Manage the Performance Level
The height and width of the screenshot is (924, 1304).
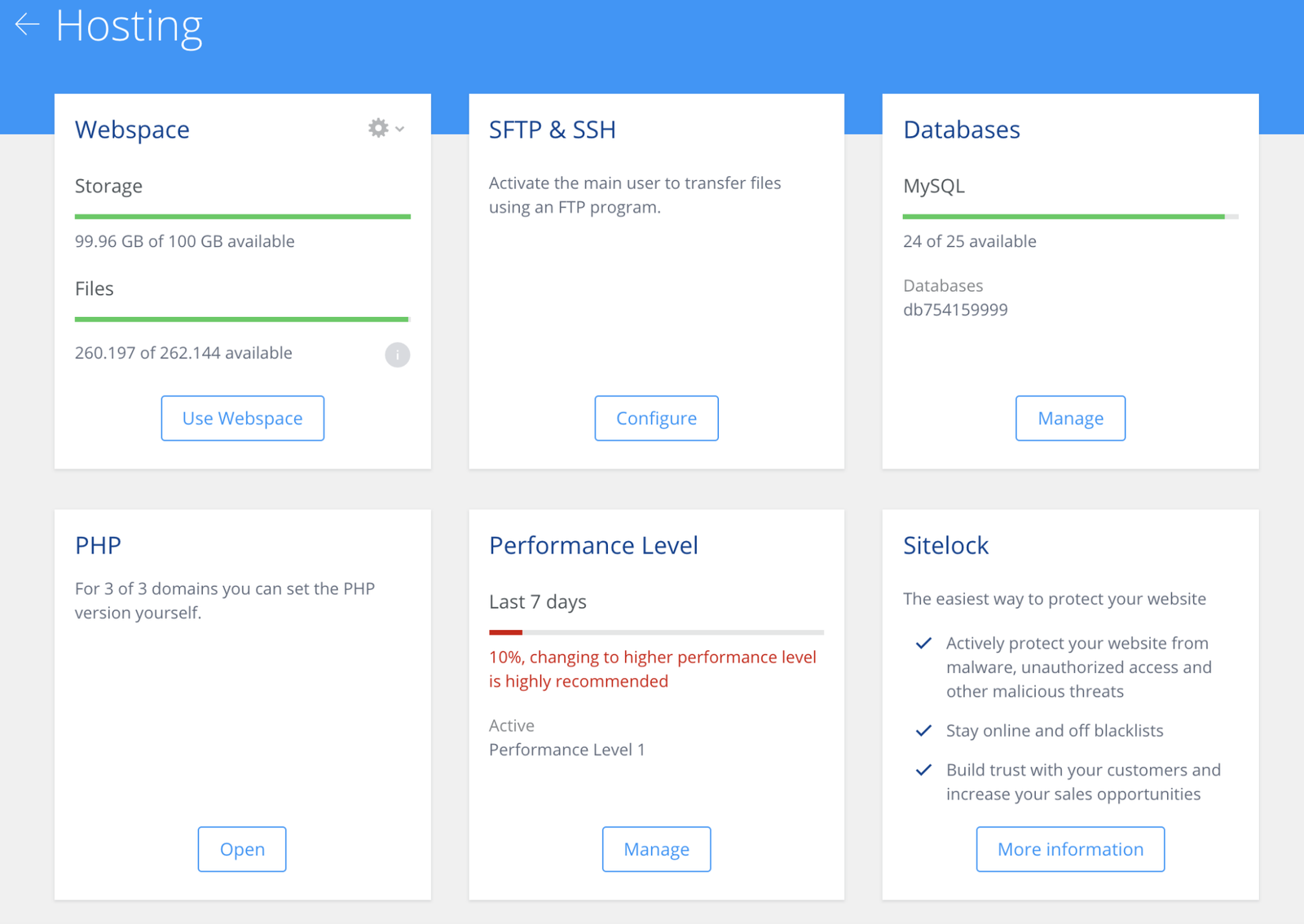point(656,849)
